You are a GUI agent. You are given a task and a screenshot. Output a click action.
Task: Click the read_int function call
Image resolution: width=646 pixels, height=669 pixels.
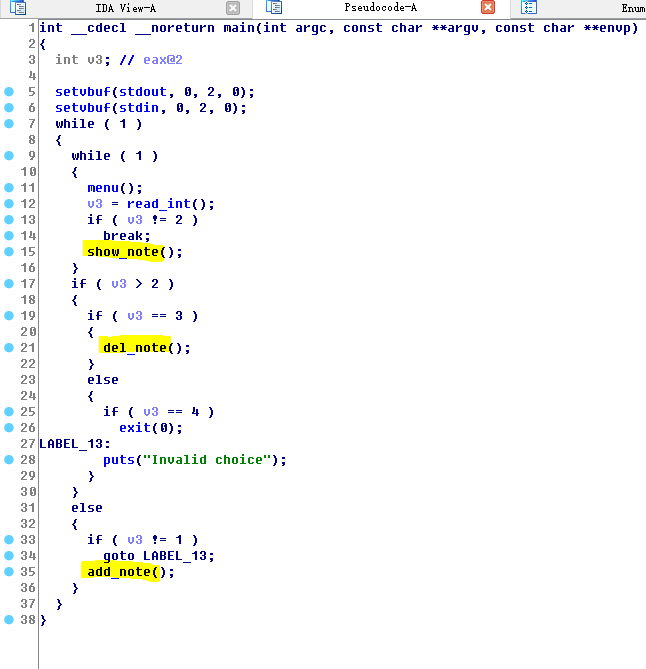(x=159, y=204)
